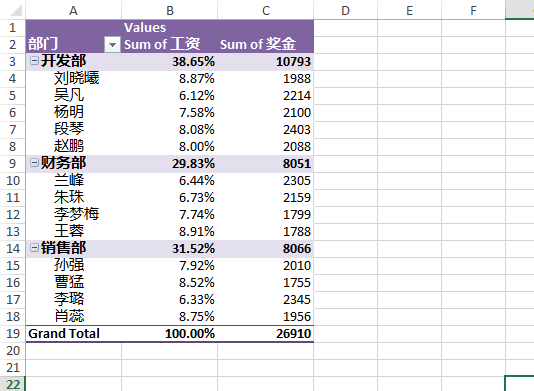Screen dimensions: 534x391
Task: Select column A header
Action: pos(73,10)
